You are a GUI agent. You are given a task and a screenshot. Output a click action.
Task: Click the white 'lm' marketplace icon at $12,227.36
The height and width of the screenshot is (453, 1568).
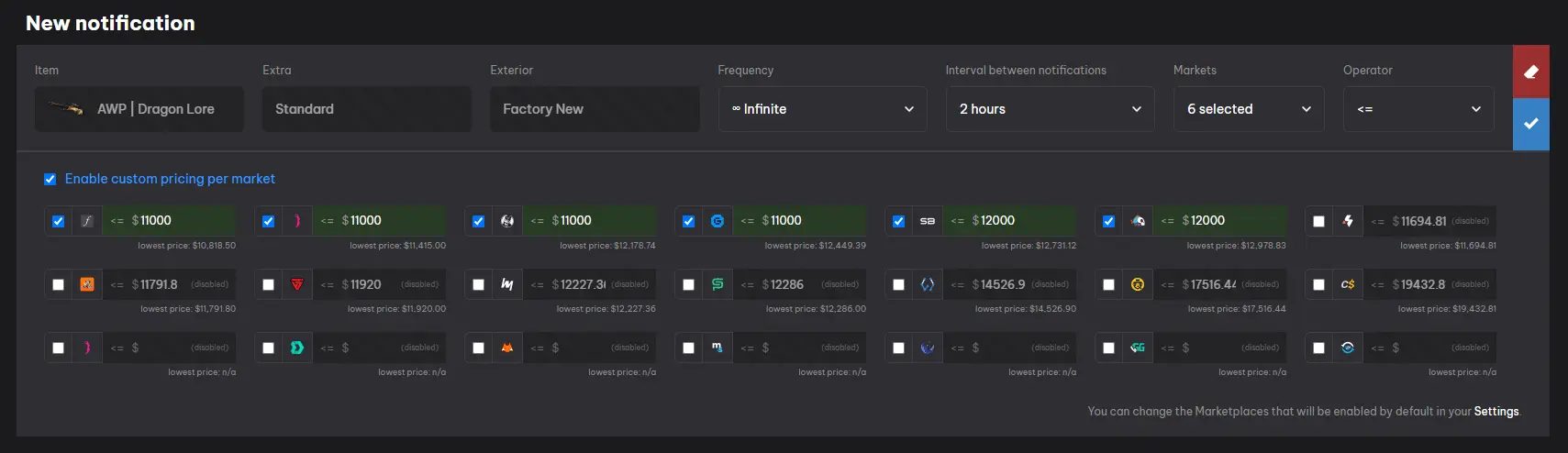[x=507, y=284]
